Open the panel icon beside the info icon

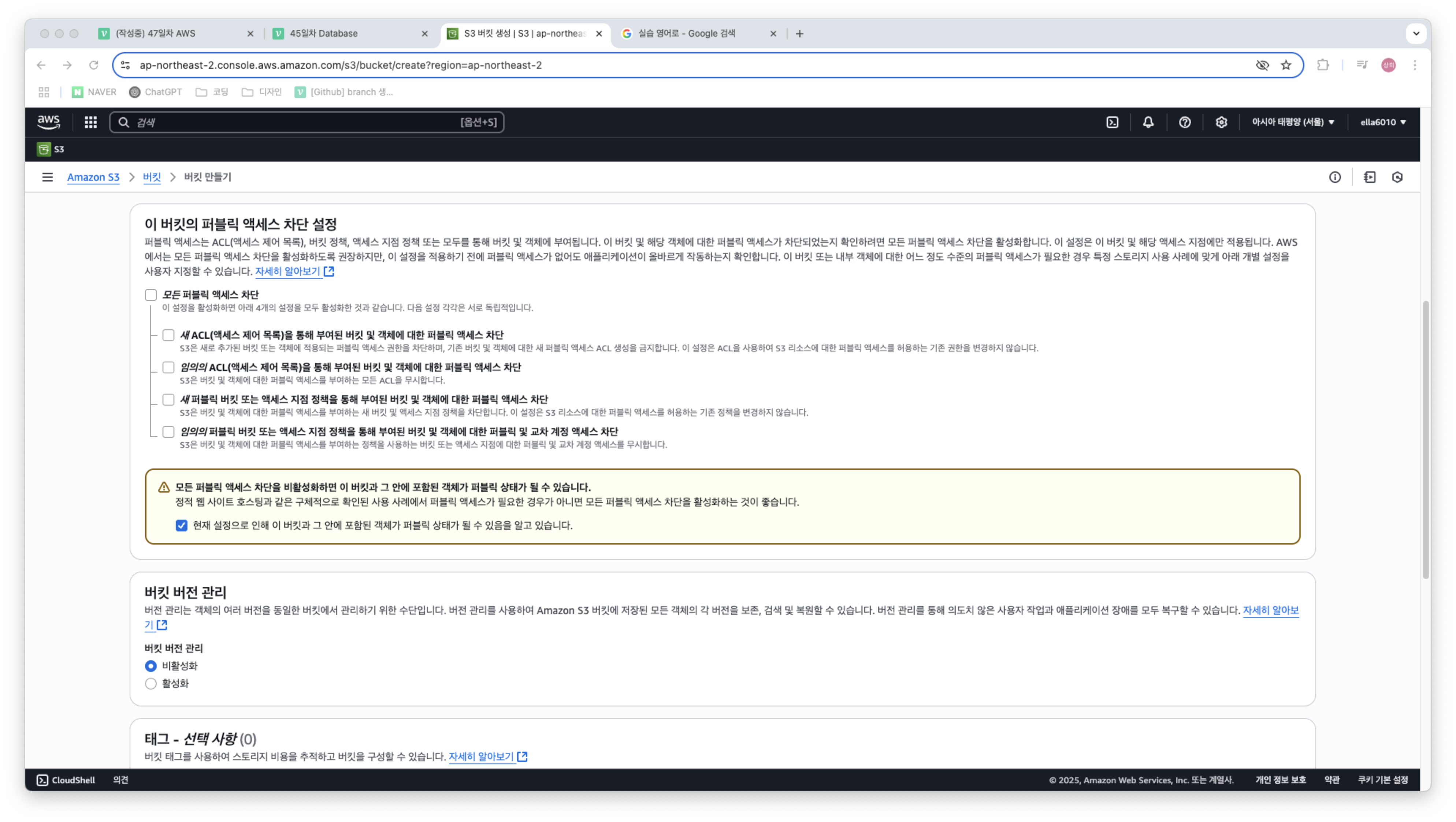tap(1370, 178)
